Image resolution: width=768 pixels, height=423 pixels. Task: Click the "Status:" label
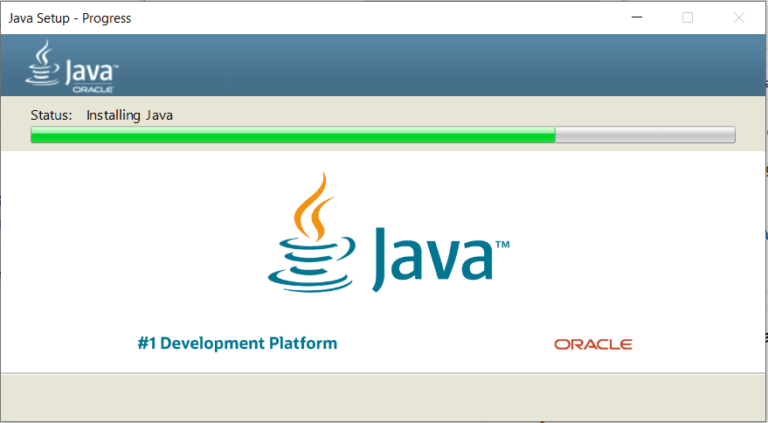pos(51,115)
